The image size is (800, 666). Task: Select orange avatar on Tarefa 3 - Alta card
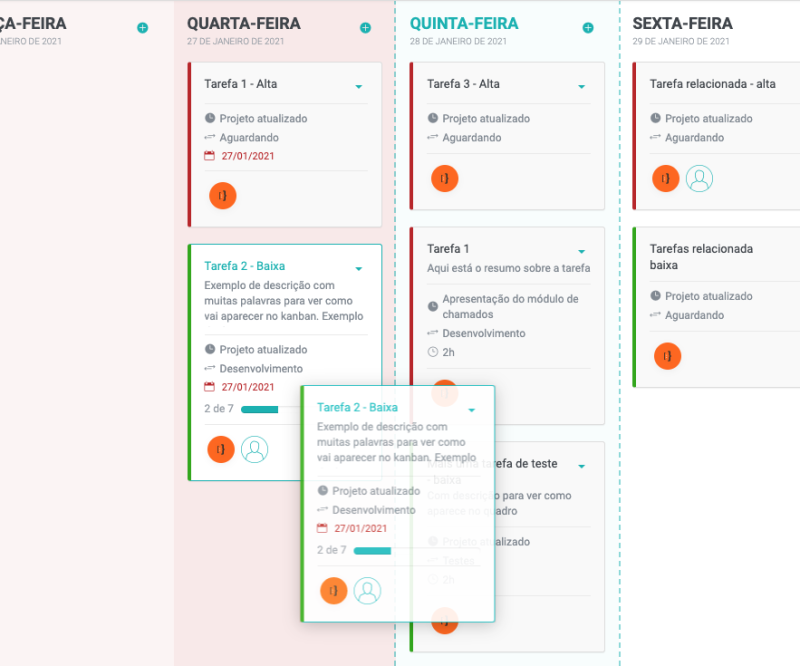tap(445, 178)
